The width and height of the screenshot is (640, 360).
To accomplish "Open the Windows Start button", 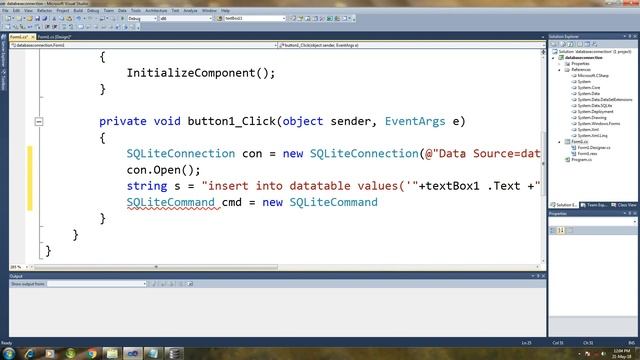I will [9, 353].
